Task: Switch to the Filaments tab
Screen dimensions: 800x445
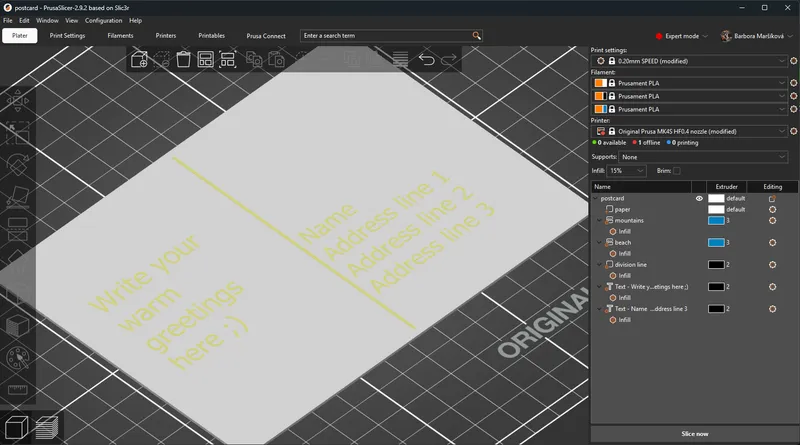Action: tap(120, 36)
